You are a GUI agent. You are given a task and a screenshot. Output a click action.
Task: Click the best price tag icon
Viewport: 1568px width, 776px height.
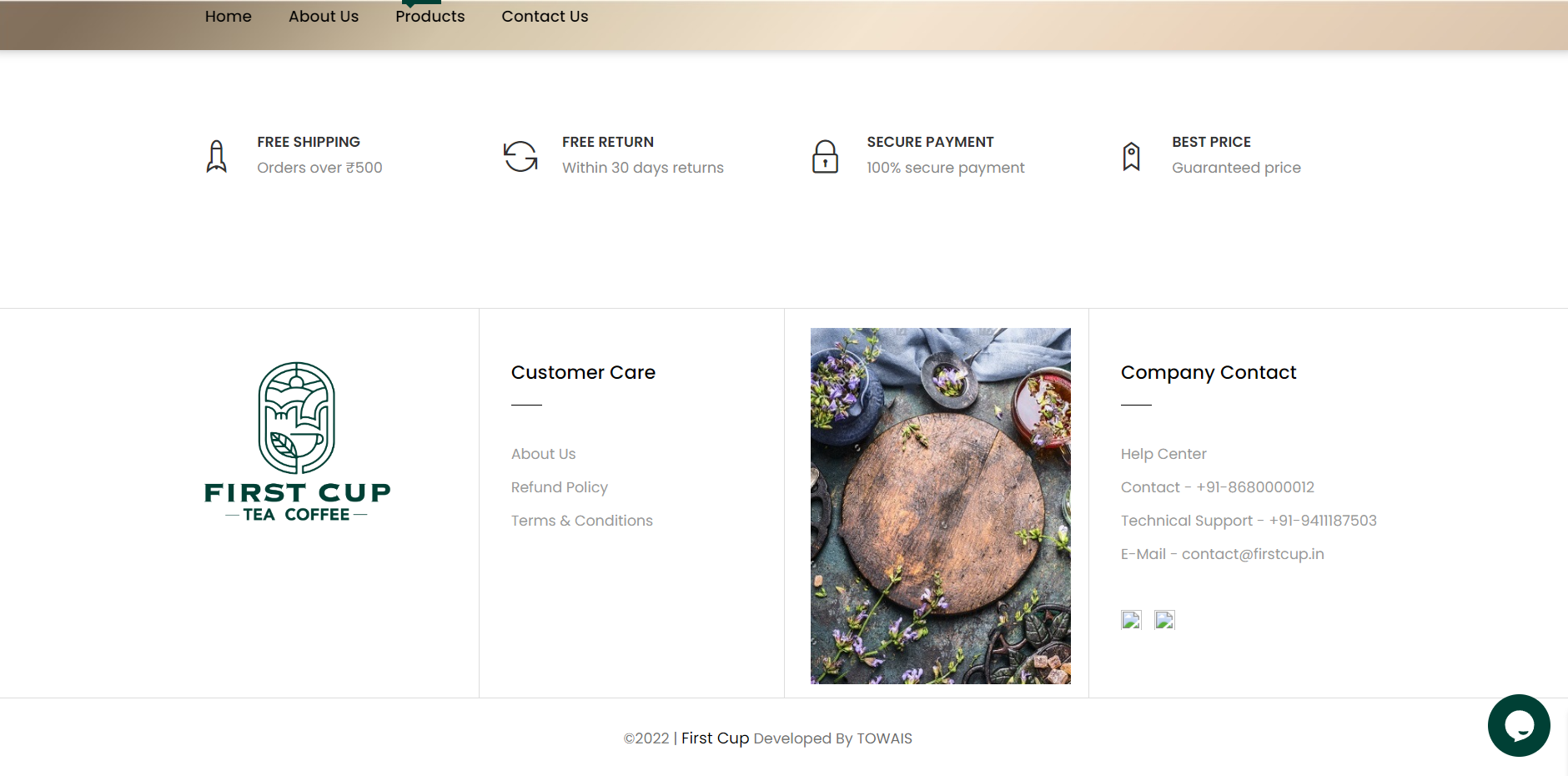(1131, 156)
